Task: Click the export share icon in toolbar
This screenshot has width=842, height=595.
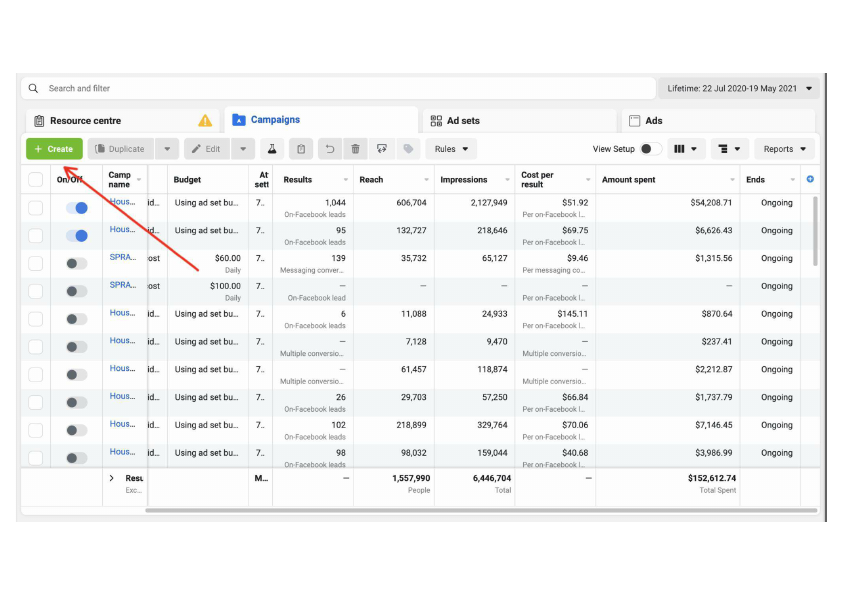Action: [382, 149]
